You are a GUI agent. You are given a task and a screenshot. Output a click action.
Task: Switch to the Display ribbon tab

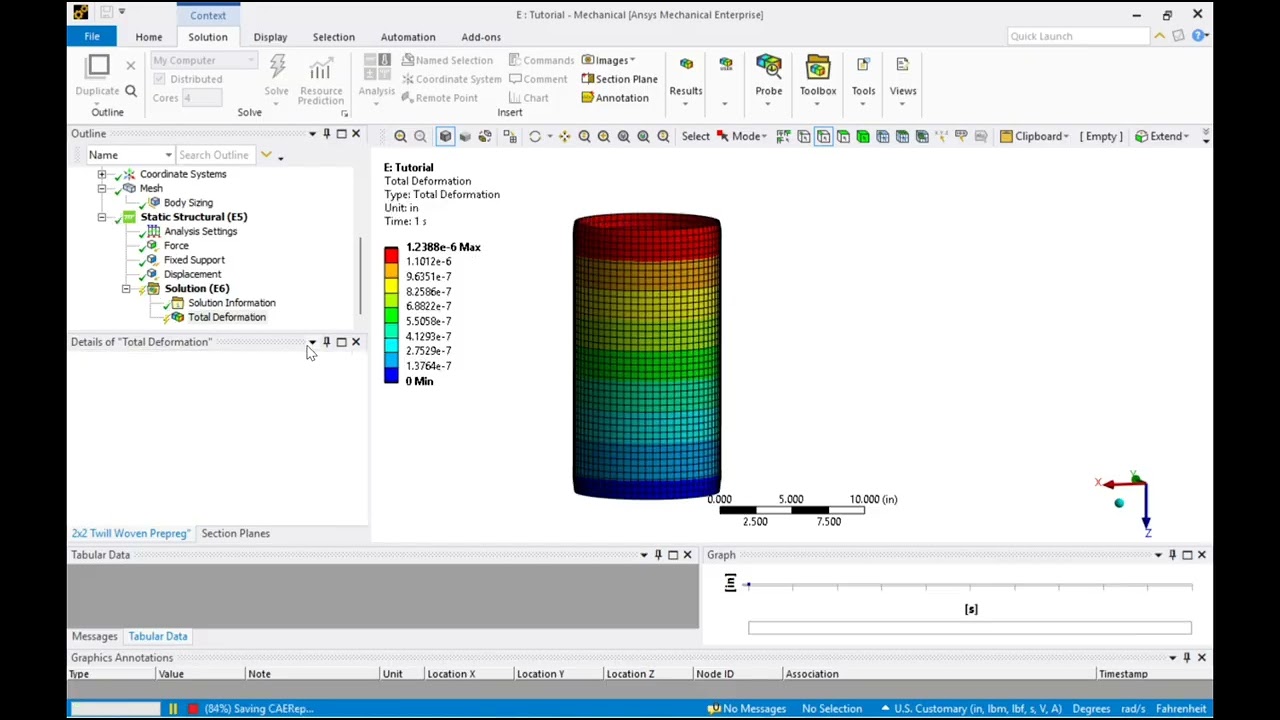pyautogui.click(x=270, y=37)
